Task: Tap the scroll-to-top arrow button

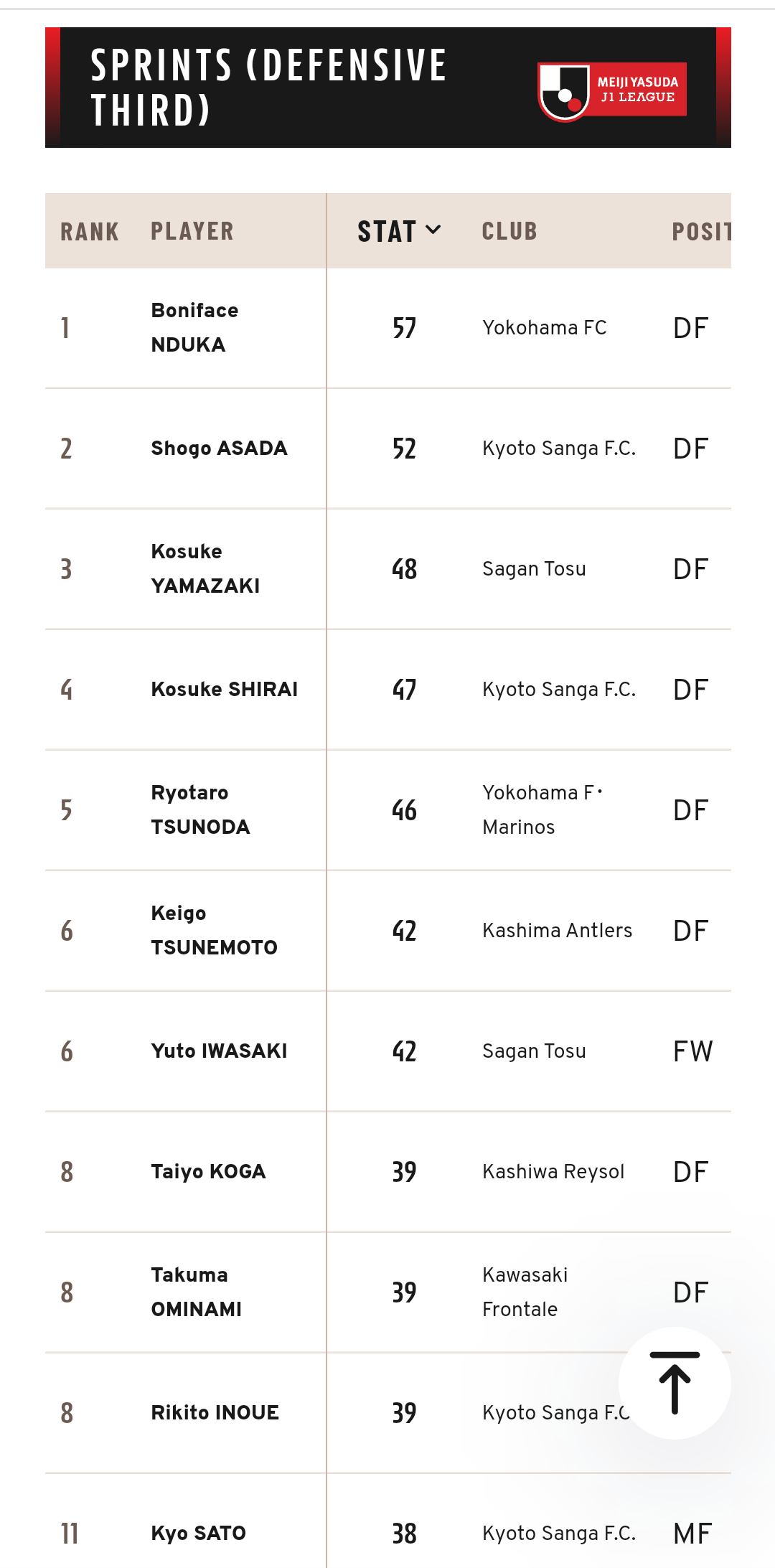Action: tap(675, 1383)
